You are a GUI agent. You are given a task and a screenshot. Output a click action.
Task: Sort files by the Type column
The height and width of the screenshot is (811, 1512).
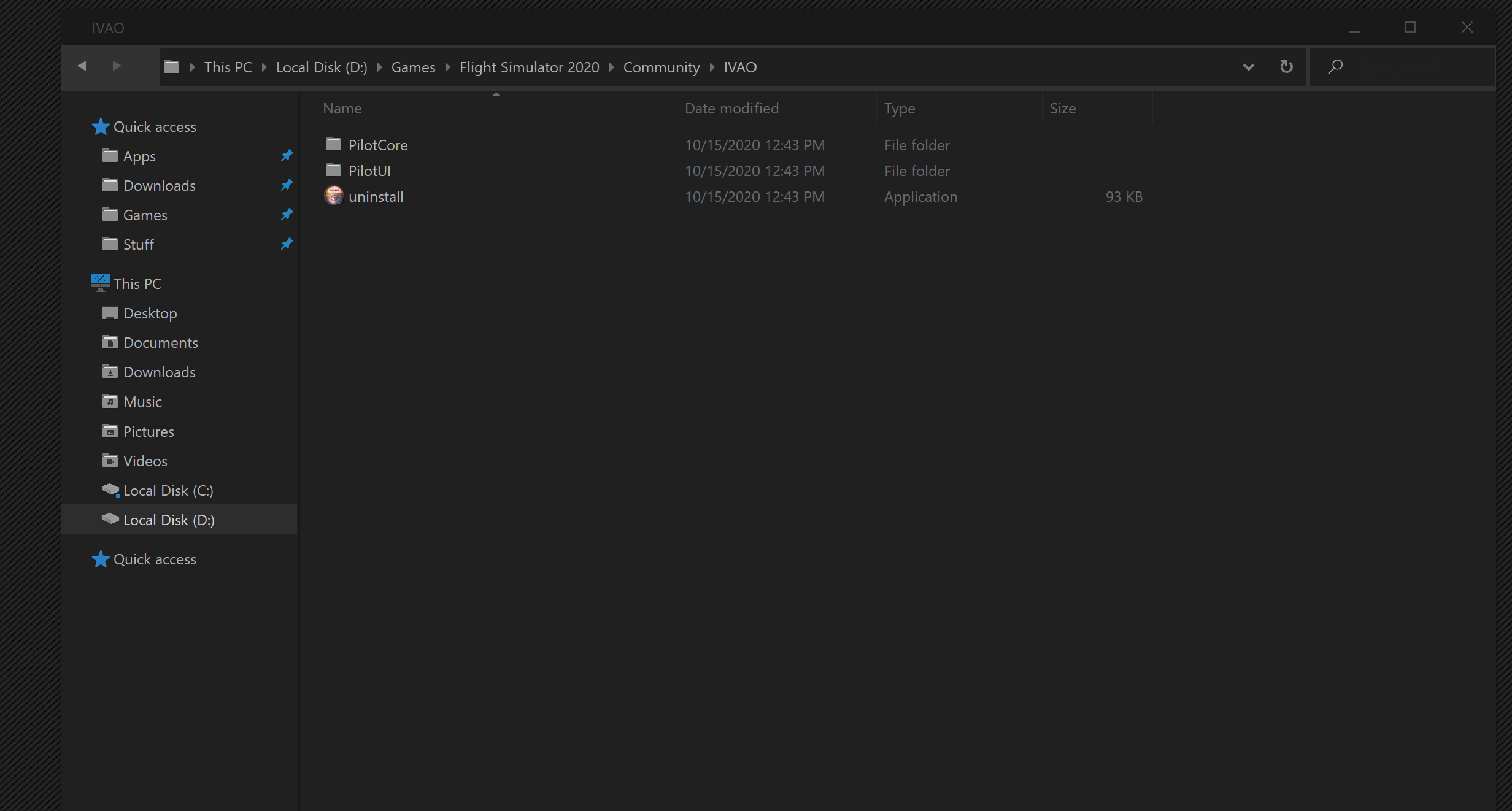[x=899, y=109]
